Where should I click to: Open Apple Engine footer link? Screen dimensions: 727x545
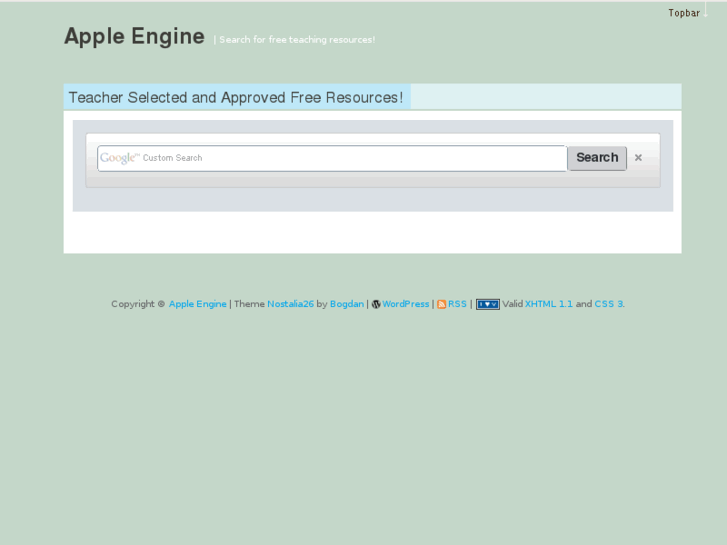pyautogui.click(x=198, y=304)
